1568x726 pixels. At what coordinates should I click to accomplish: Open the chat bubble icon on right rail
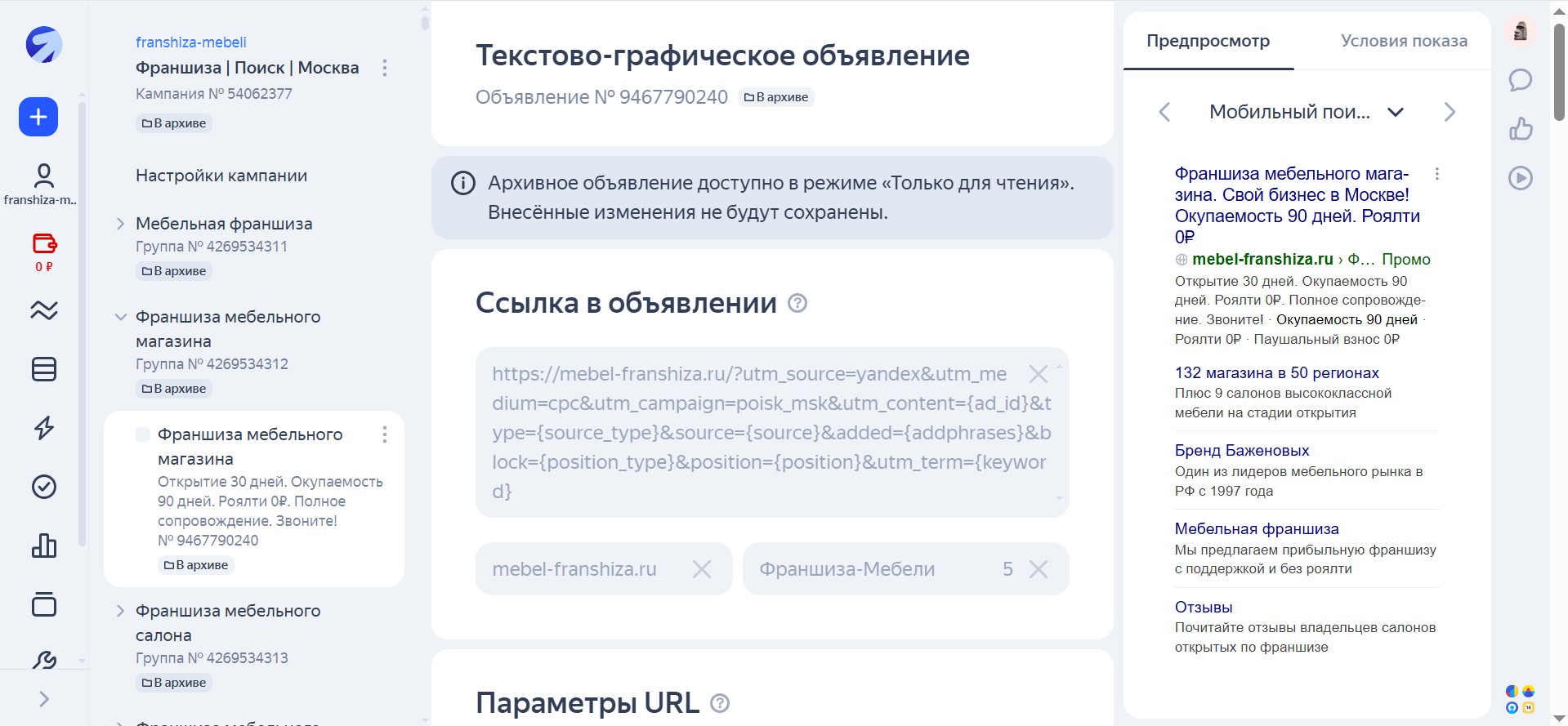pos(1520,80)
